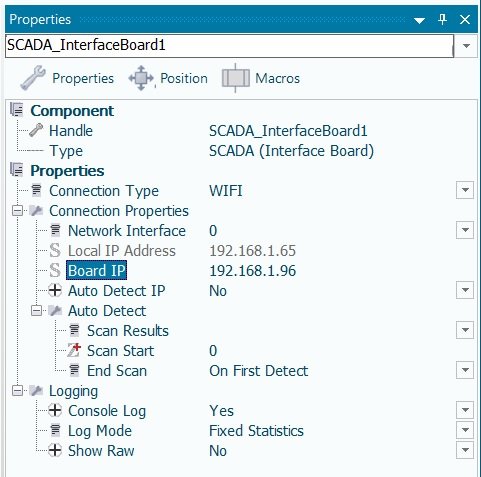This screenshot has height=477, width=481.
Task: Click the Handle value SCADA_InterfaceBoard1
Action: (288, 131)
